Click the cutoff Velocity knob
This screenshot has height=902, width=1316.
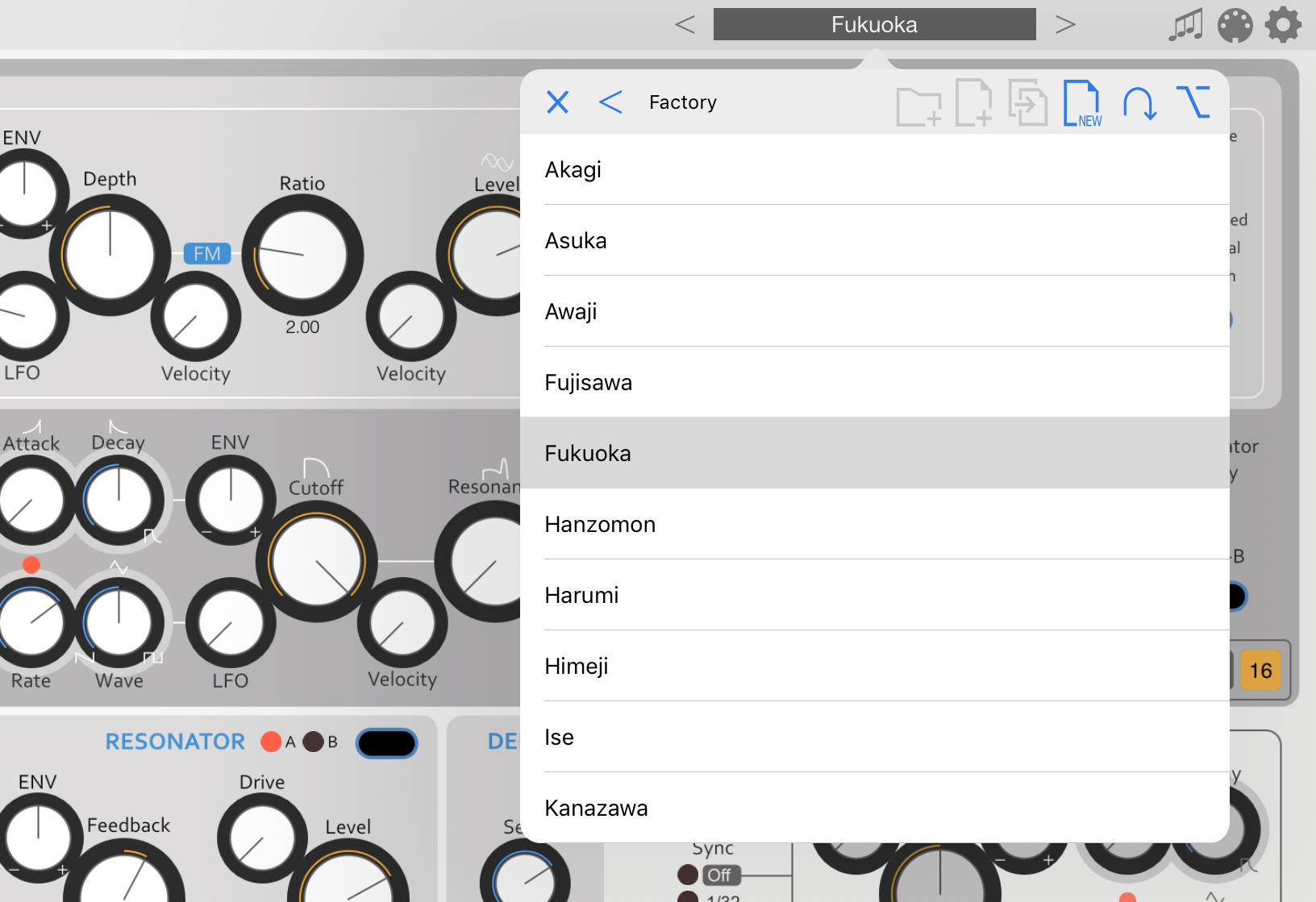(x=402, y=623)
